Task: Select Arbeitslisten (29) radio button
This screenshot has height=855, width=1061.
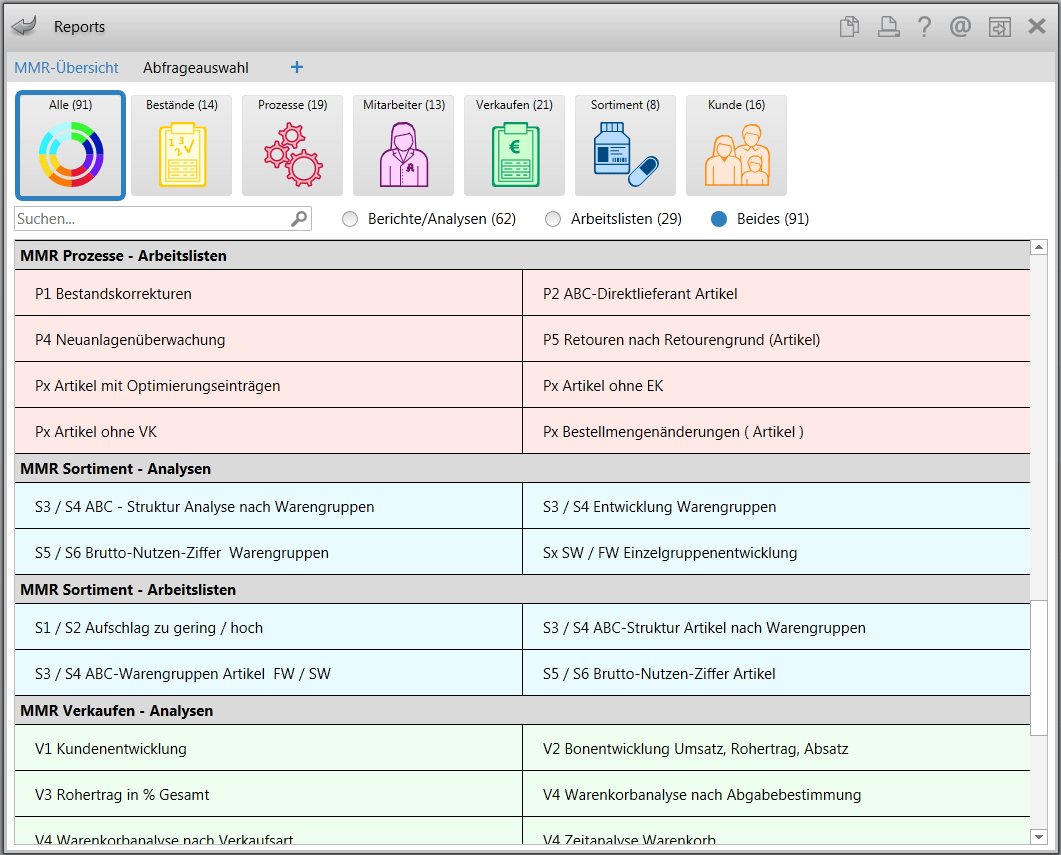Action: tap(553, 219)
